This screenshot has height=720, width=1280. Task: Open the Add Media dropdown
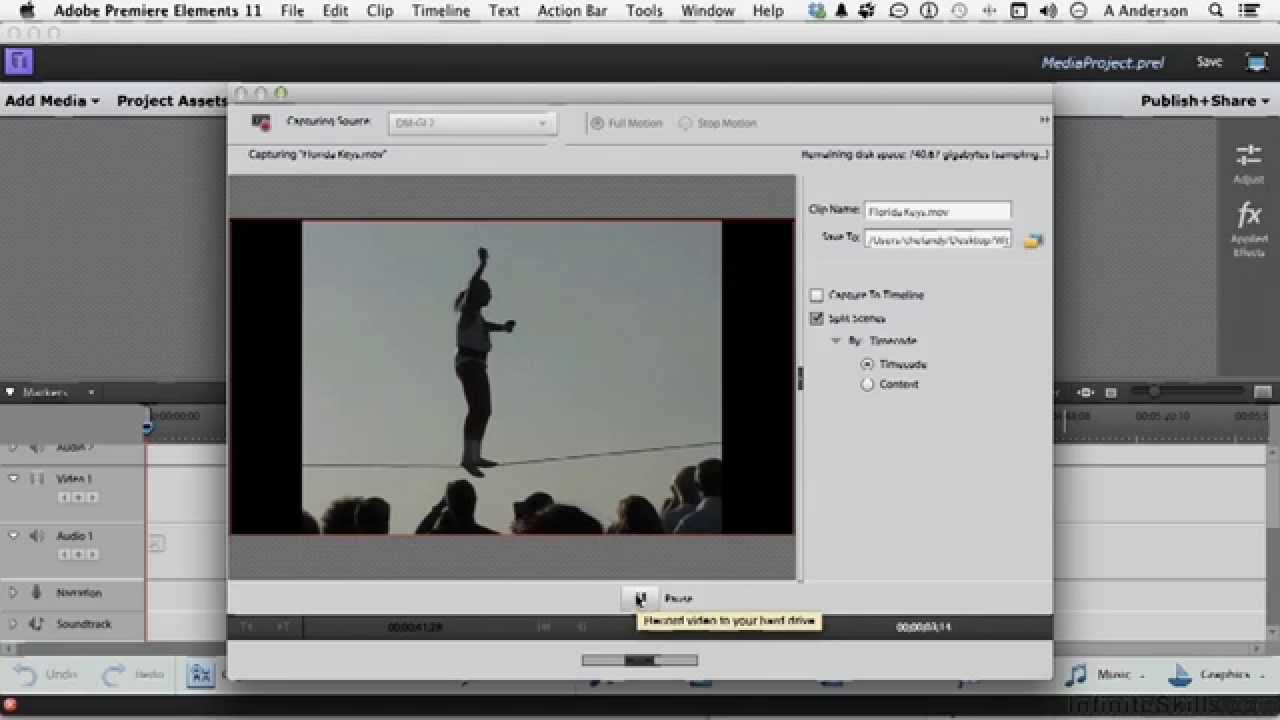click(x=52, y=101)
